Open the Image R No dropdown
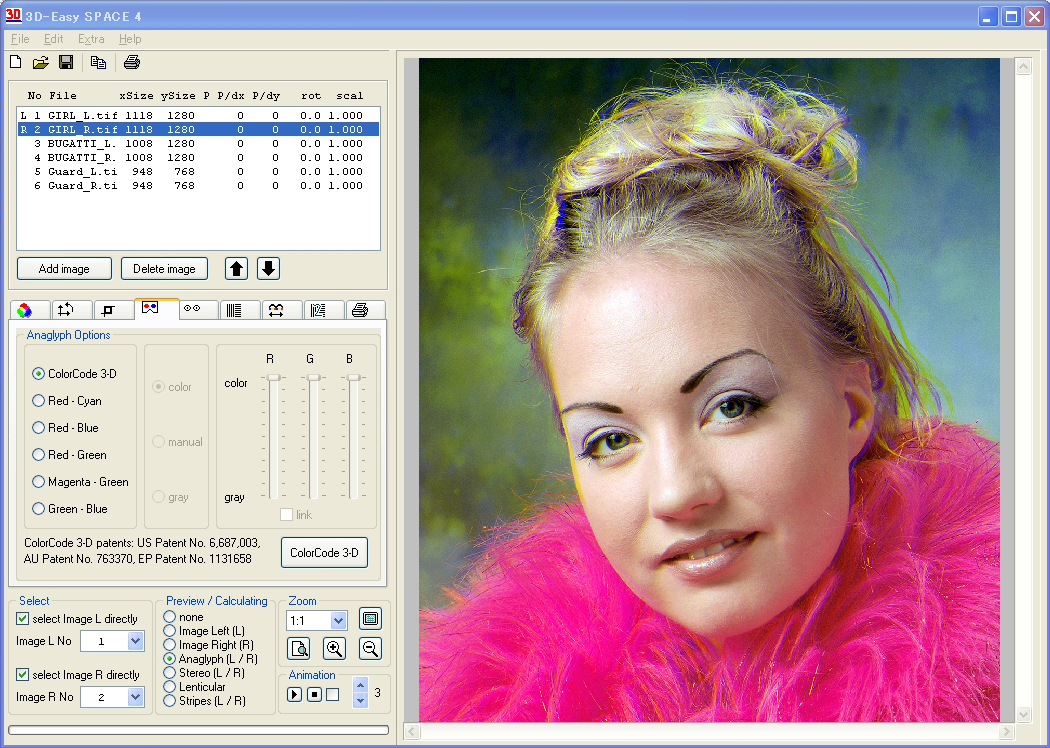The height and width of the screenshot is (748, 1050). [136, 697]
